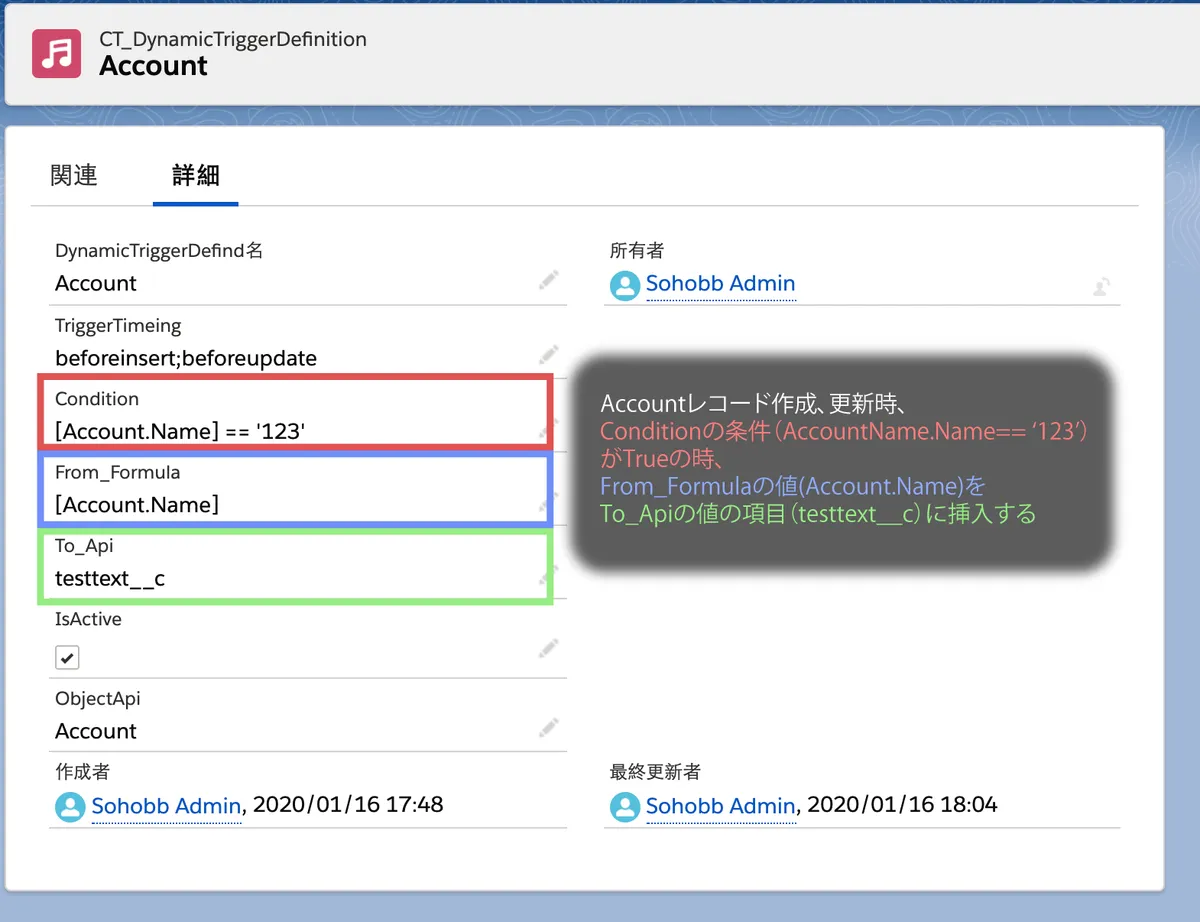Screen dimensions: 1200x922
Task: Click the CT_DynamicTriggerDefinition header label
Action: [x=233, y=40]
